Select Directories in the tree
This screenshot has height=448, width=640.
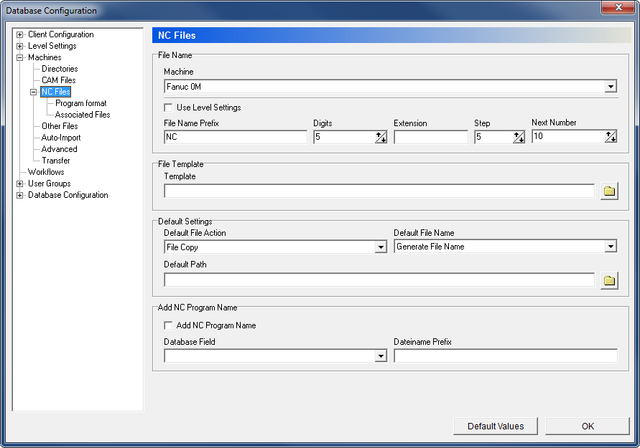pos(60,69)
